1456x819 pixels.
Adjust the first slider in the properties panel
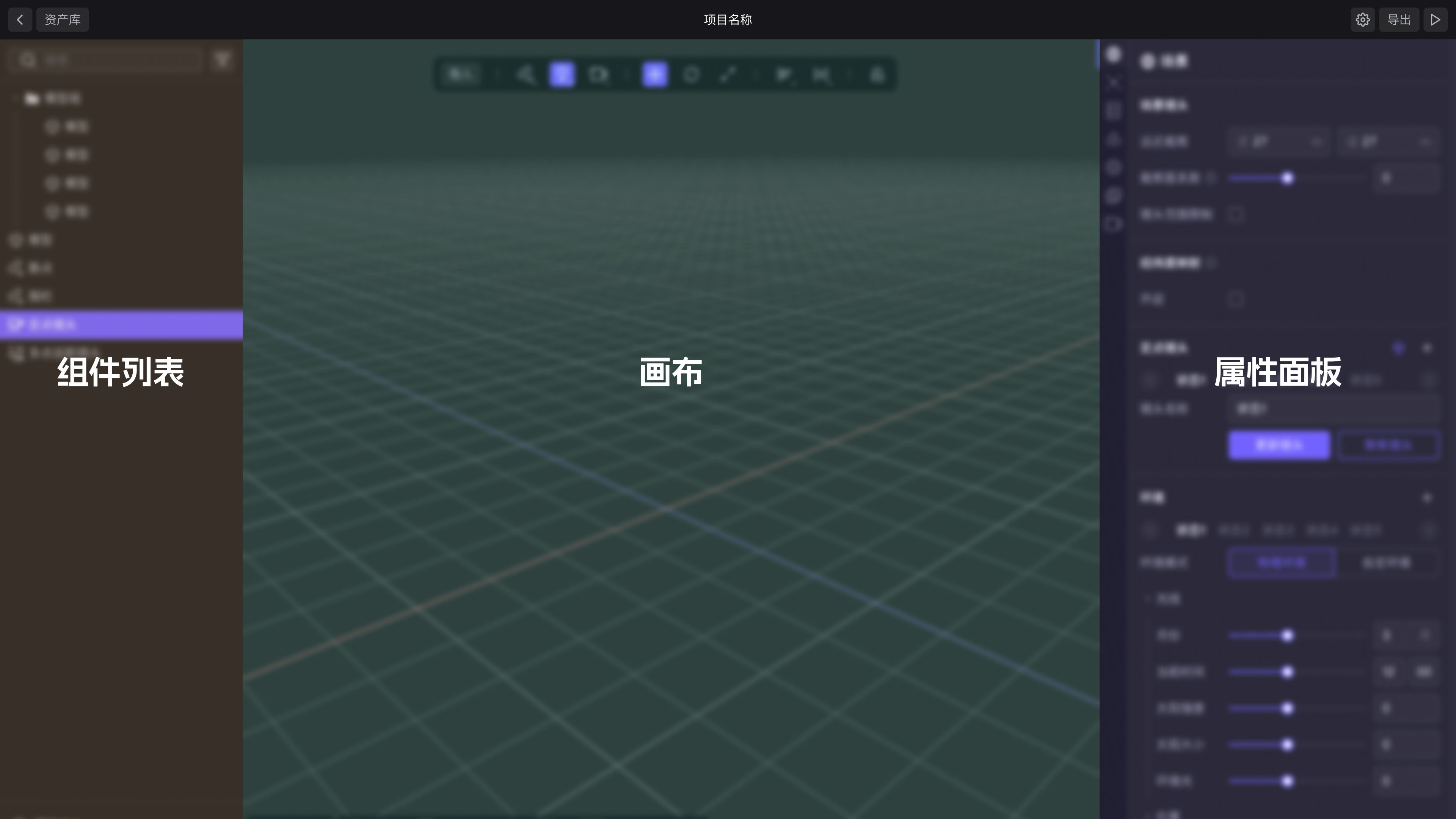1287,178
